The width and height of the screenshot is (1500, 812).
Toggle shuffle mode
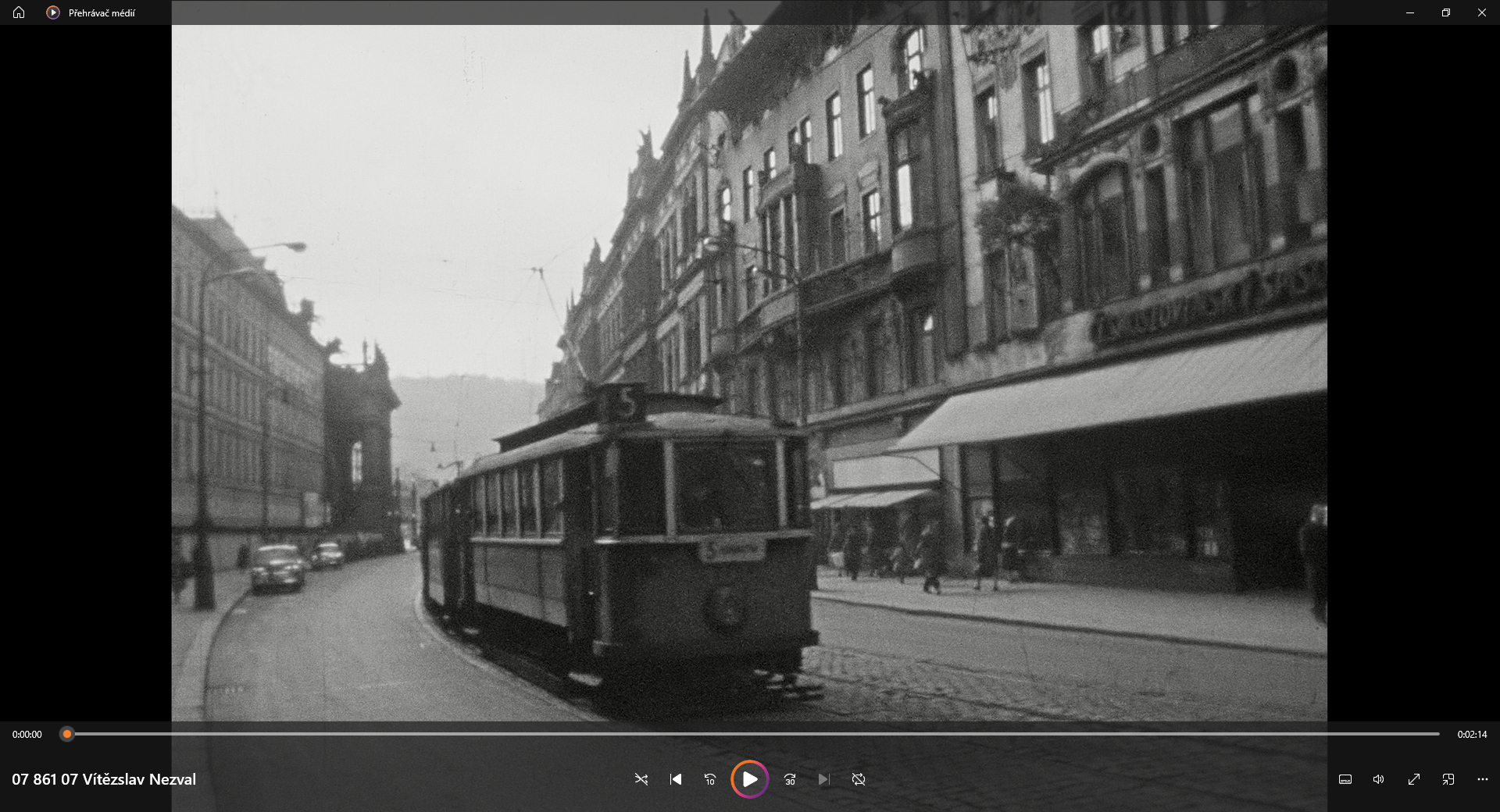click(641, 779)
